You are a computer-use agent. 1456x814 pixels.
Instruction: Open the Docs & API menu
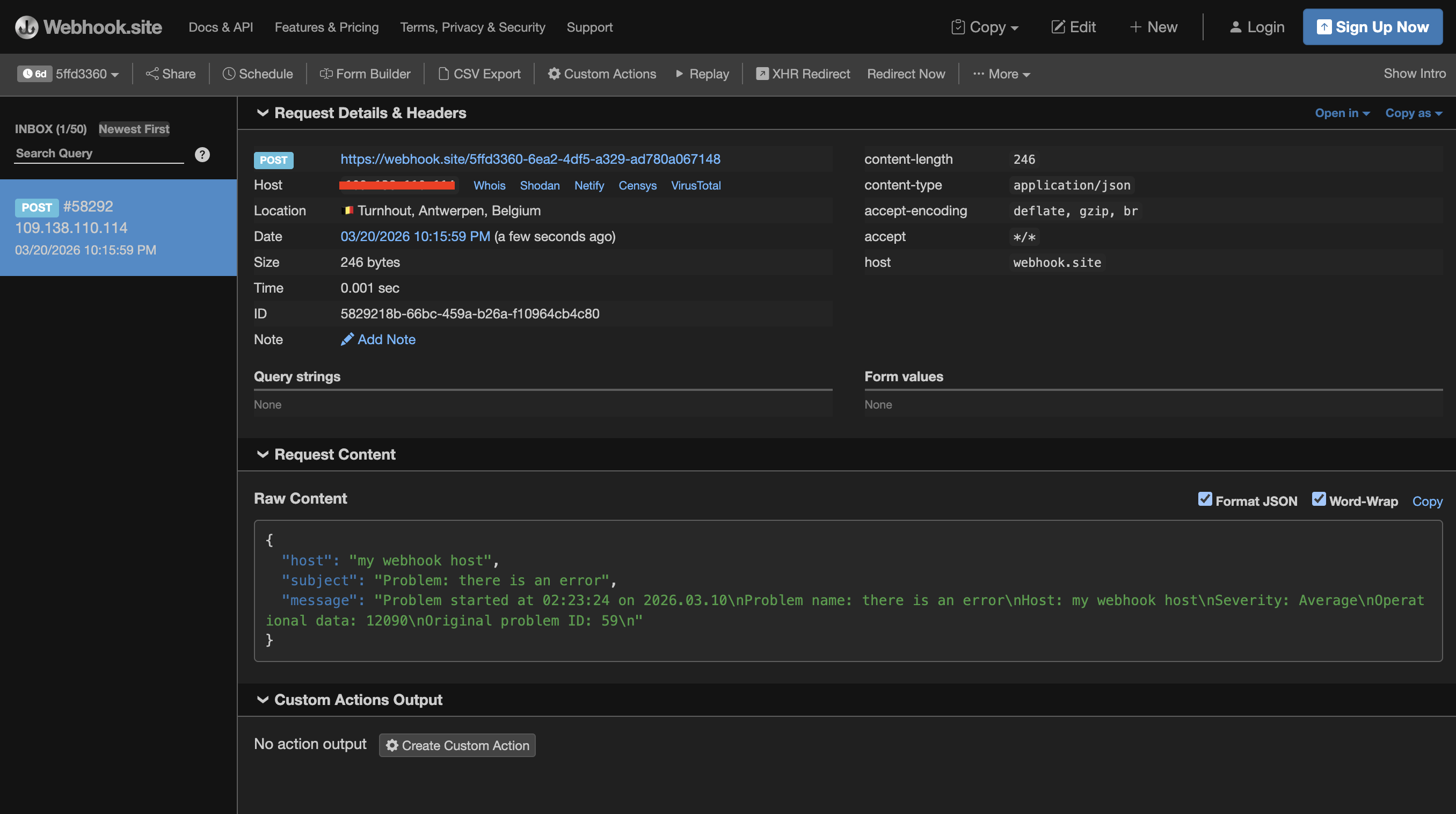221,26
